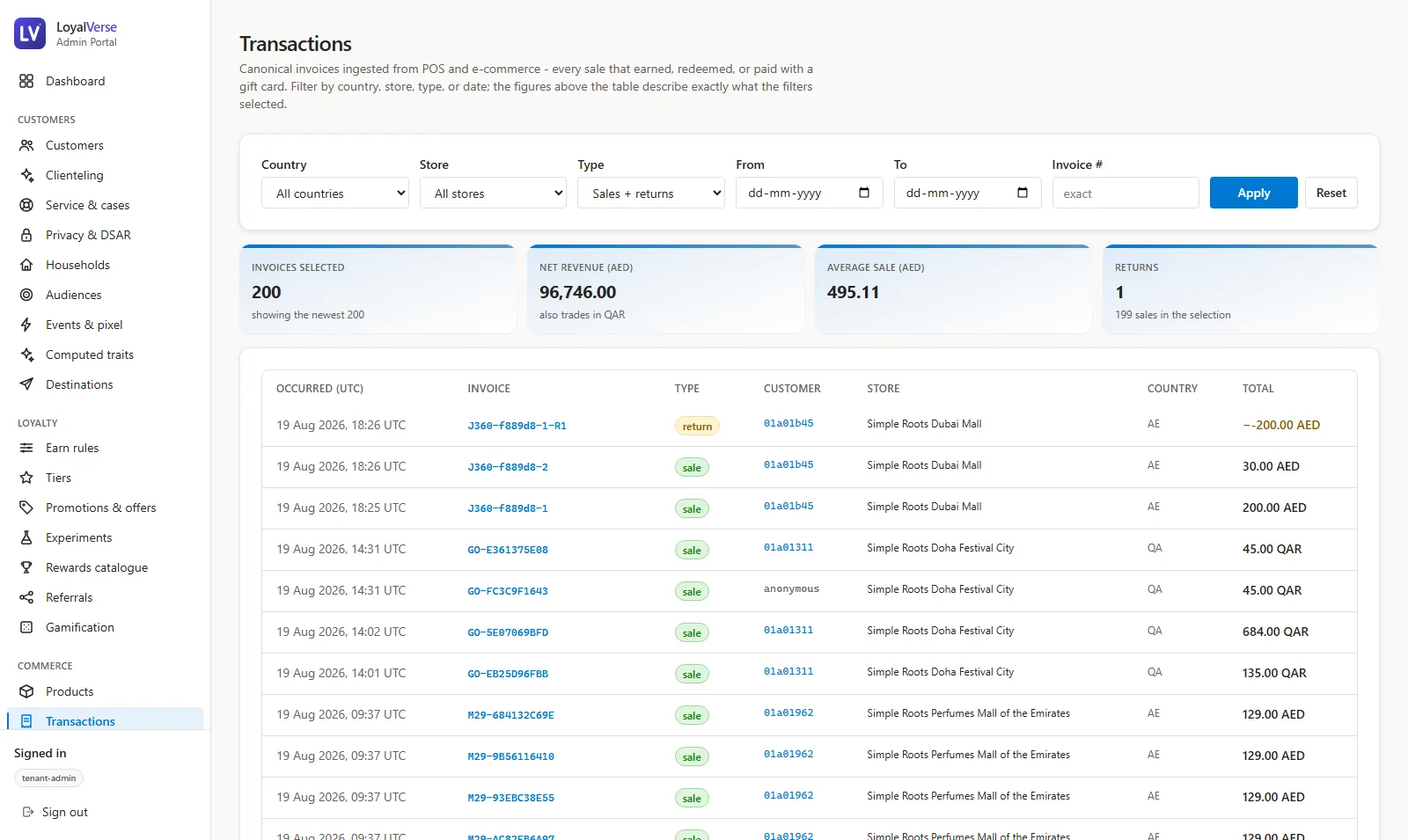The height and width of the screenshot is (840, 1408).
Task: Open invoice GO-FC3C9F1643
Action: pyautogui.click(x=508, y=591)
